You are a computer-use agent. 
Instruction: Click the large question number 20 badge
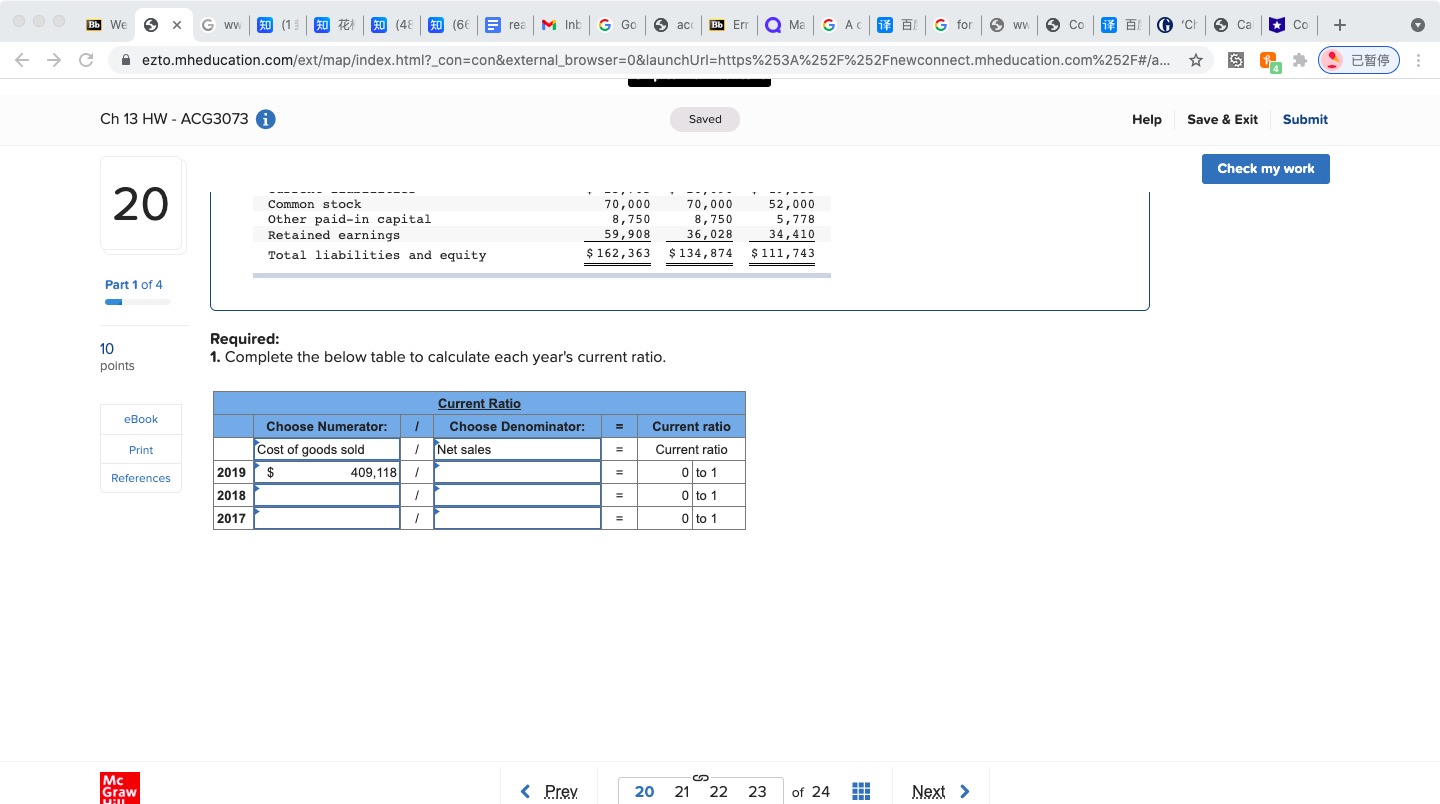[141, 204]
